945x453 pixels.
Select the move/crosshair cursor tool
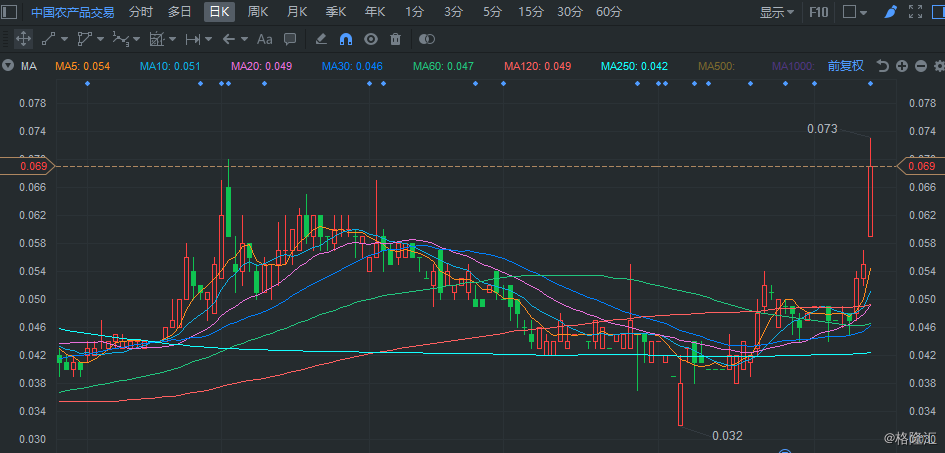[21, 39]
